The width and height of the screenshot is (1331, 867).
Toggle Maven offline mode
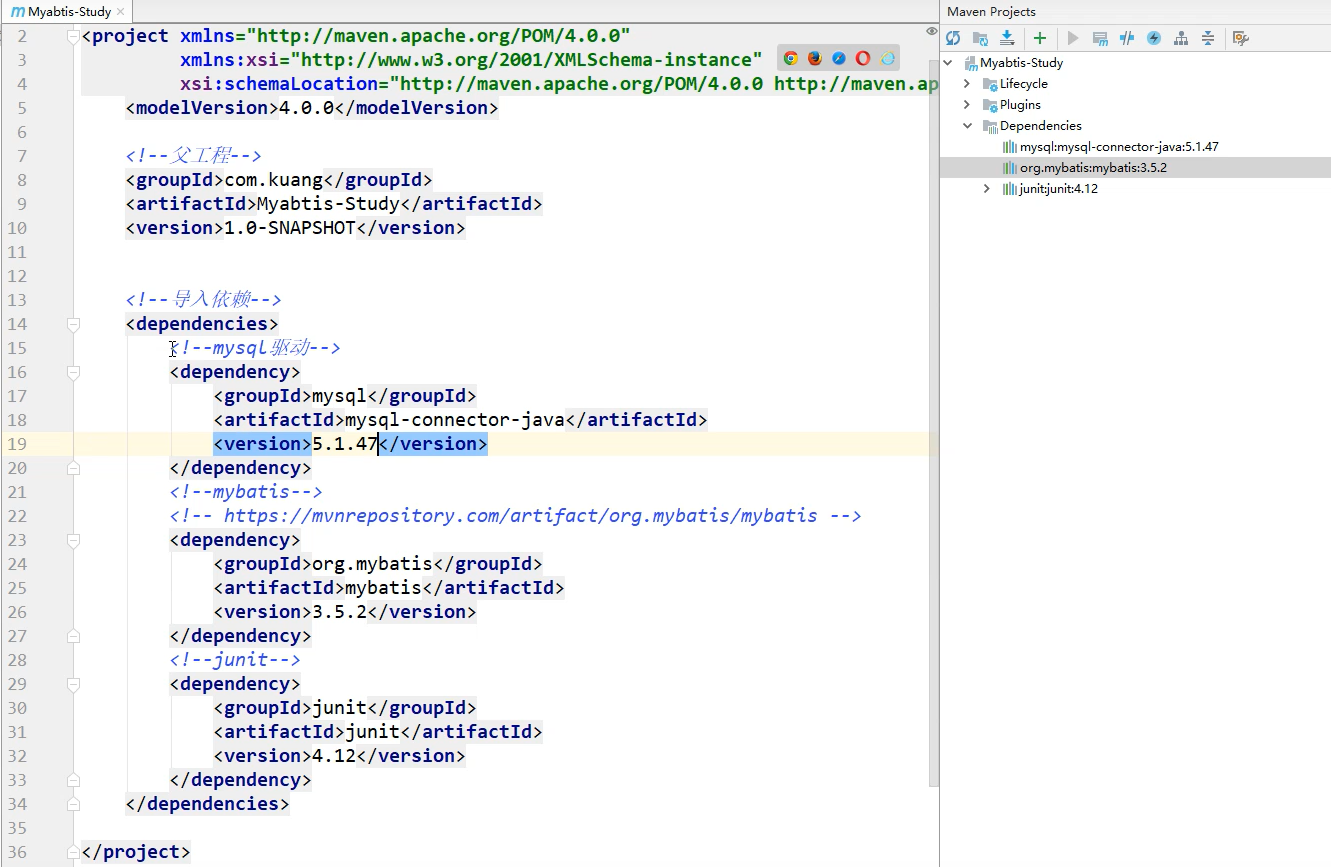(1127, 38)
